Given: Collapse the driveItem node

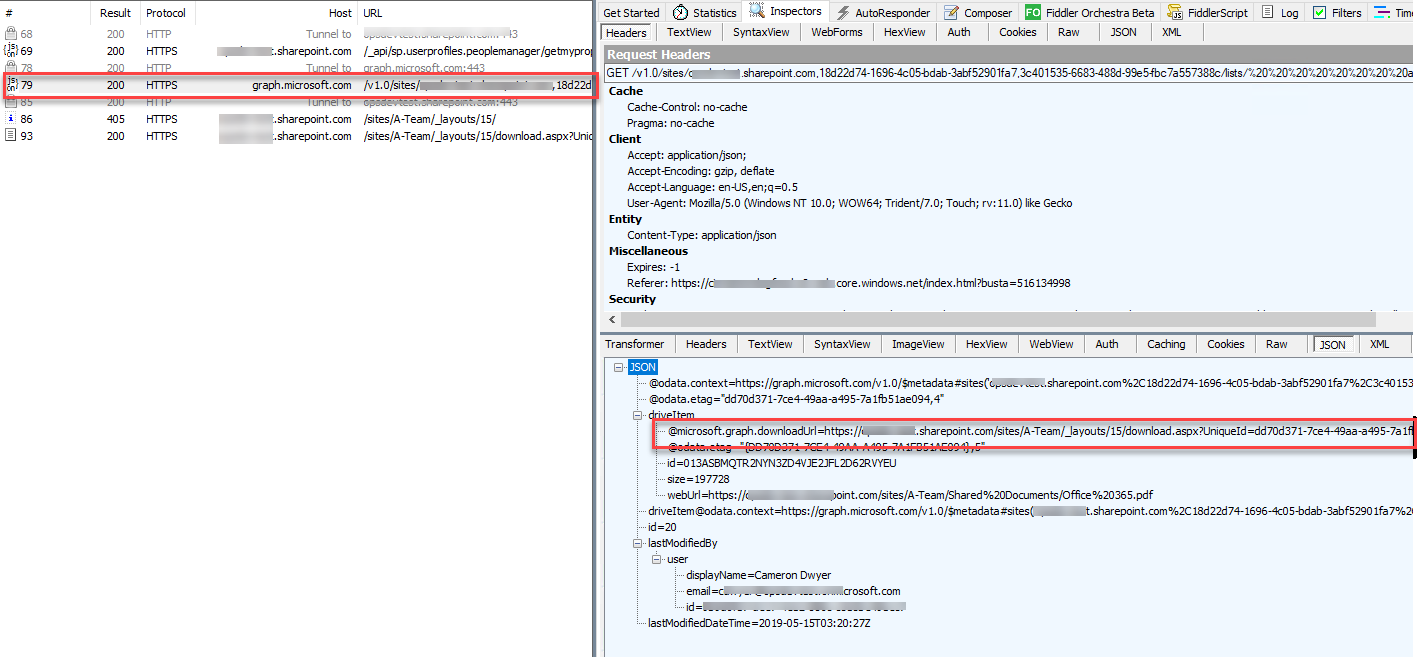Looking at the screenshot, I should point(637,413).
